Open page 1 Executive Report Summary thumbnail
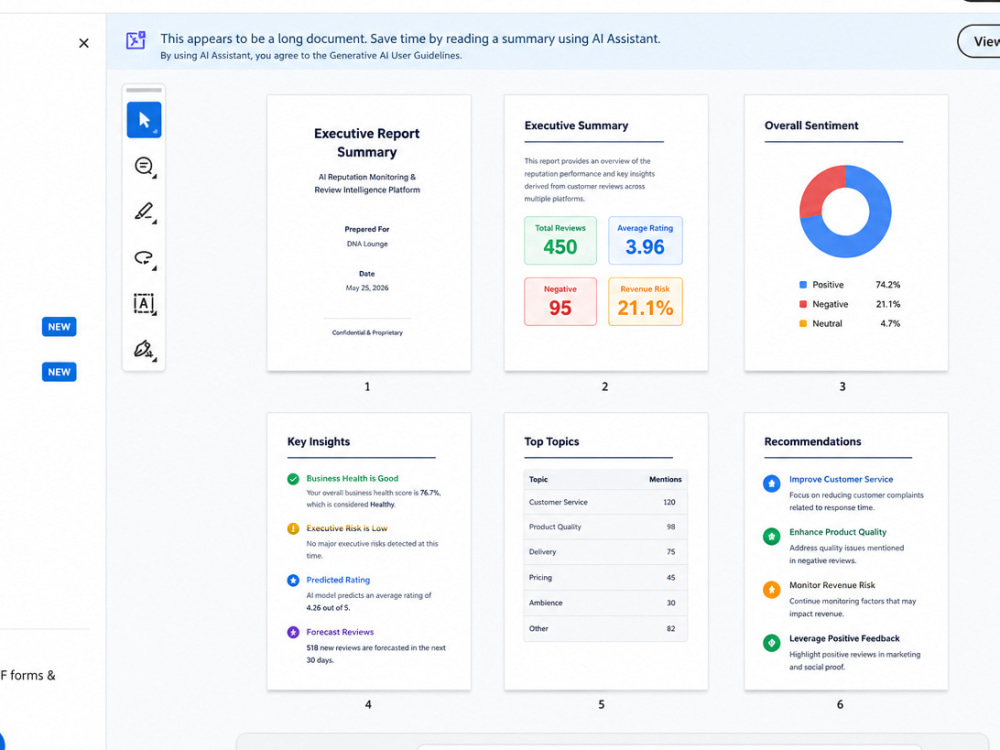Image resolution: width=1000 pixels, height=750 pixels. pyautogui.click(x=369, y=233)
